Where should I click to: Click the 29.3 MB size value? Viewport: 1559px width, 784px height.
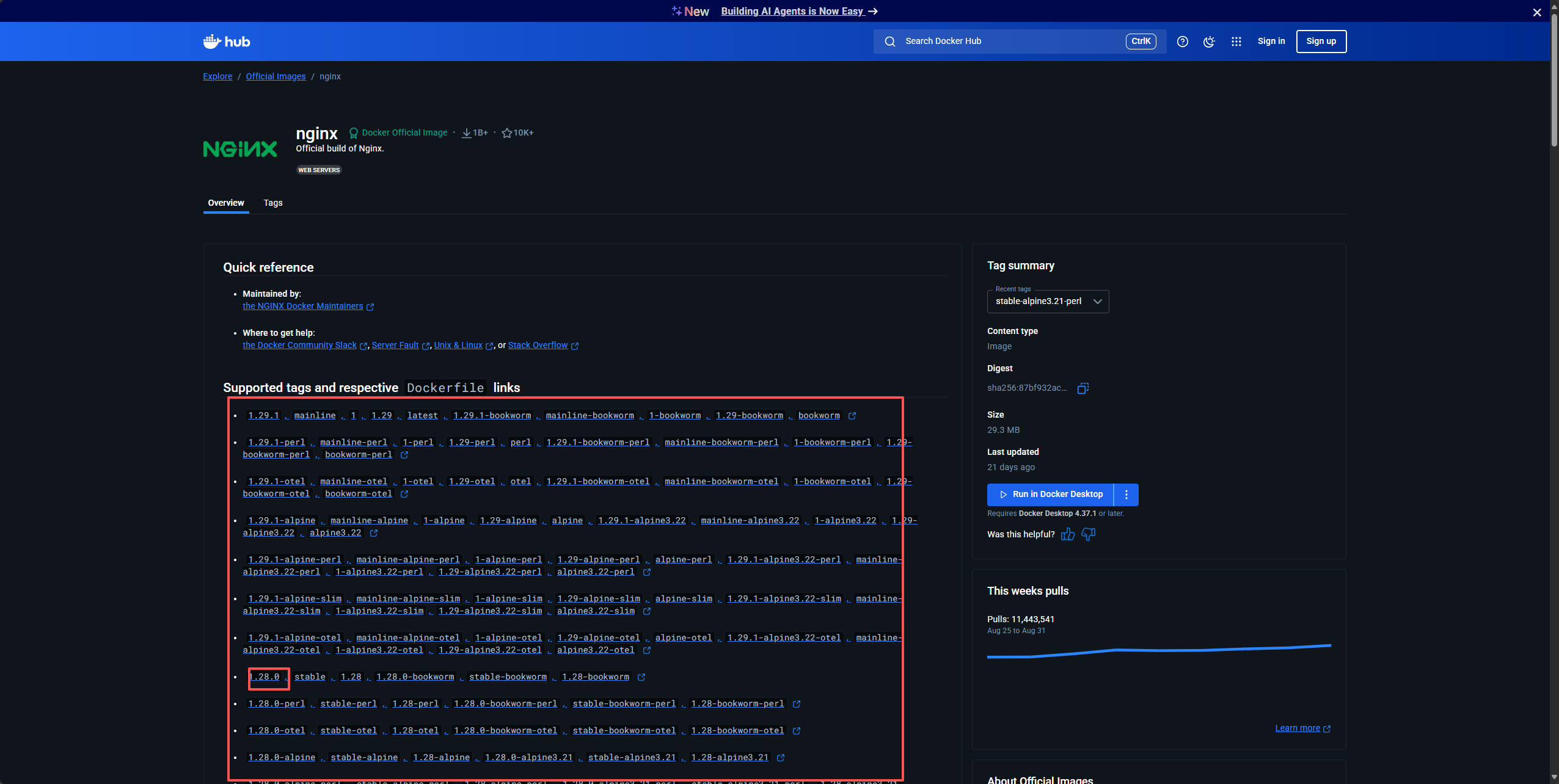point(1003,430)
